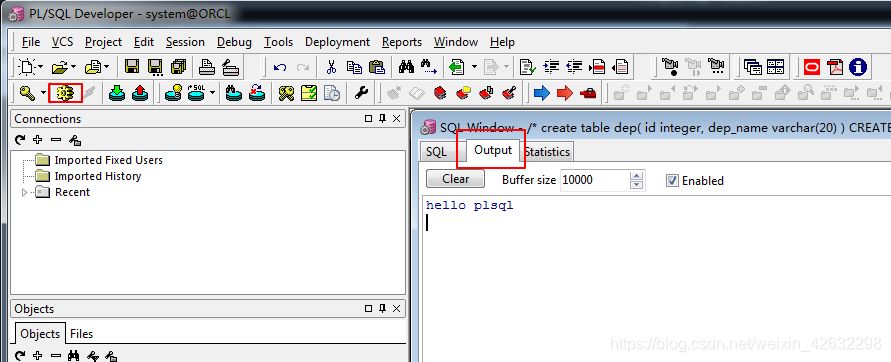Screen dimensions: 891x362
Task: Open the Window menu
Action: point(456,42)
